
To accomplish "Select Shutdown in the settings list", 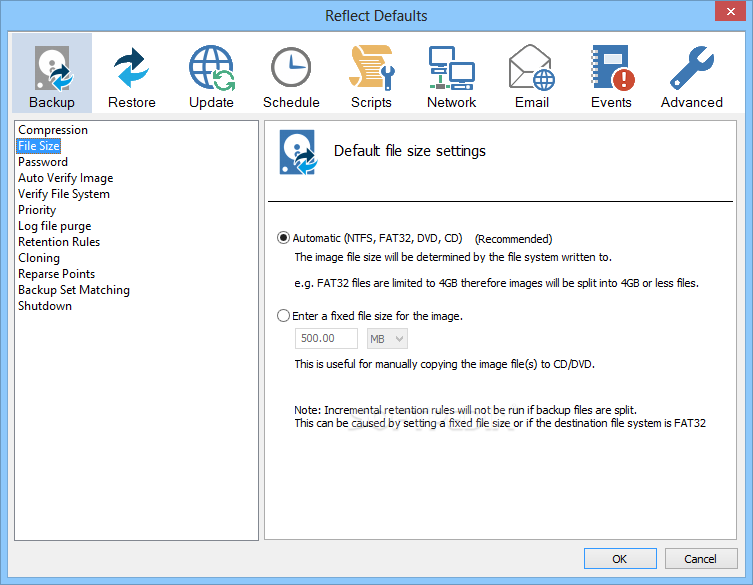I will click(x=45, y=306).
